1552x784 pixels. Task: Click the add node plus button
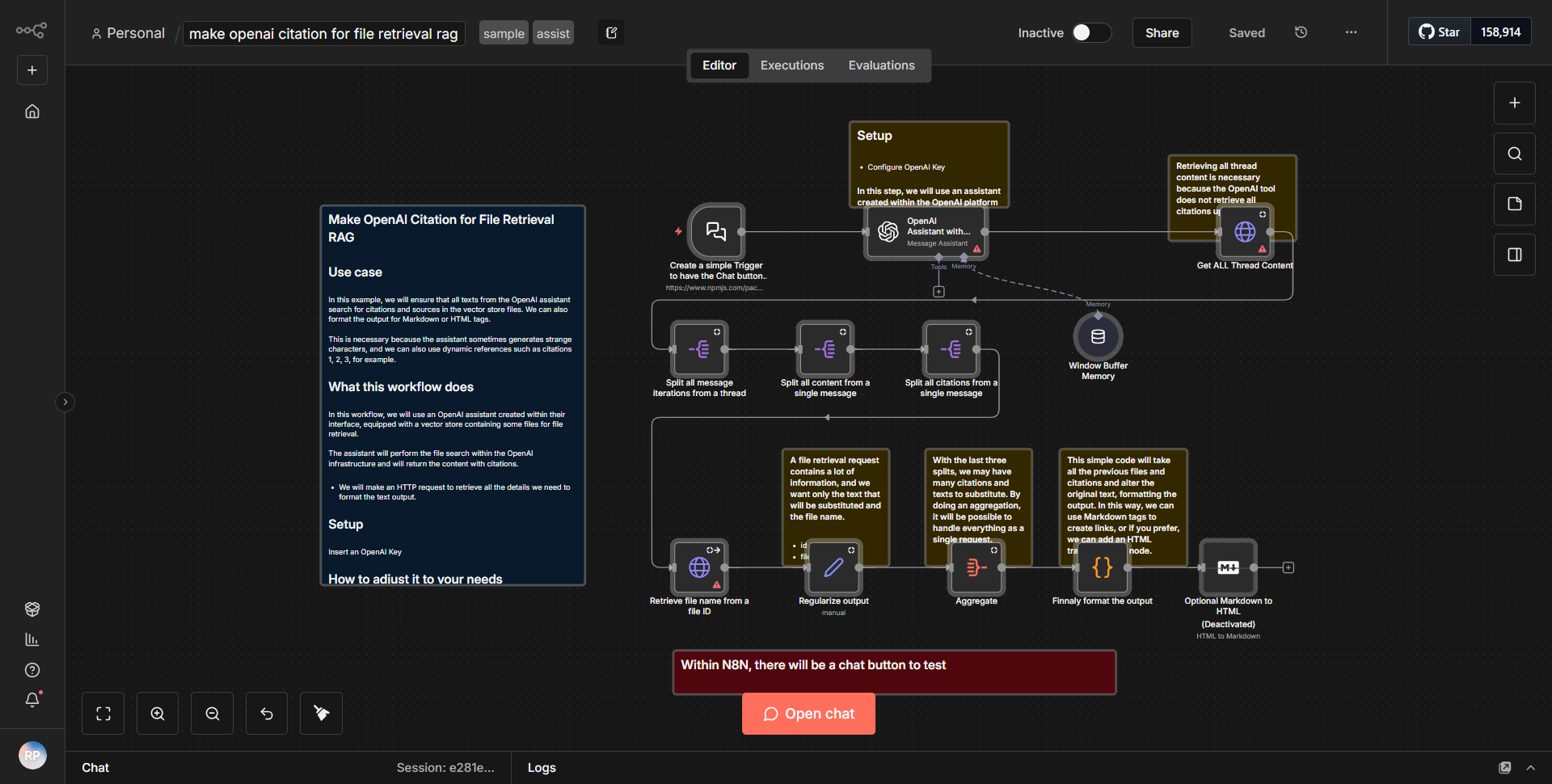point(1514,103)
